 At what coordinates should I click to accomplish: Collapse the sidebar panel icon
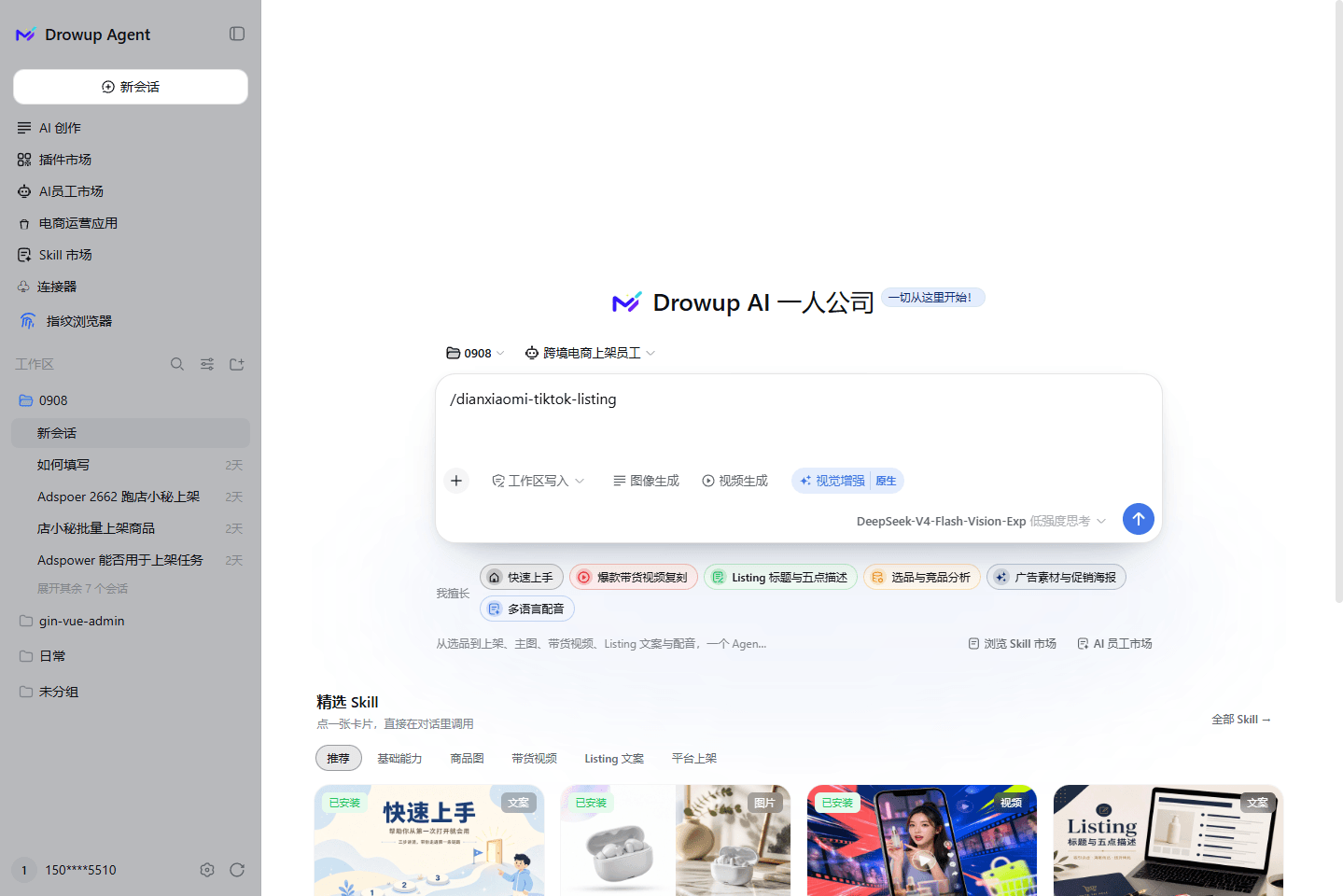coord(237,34)
